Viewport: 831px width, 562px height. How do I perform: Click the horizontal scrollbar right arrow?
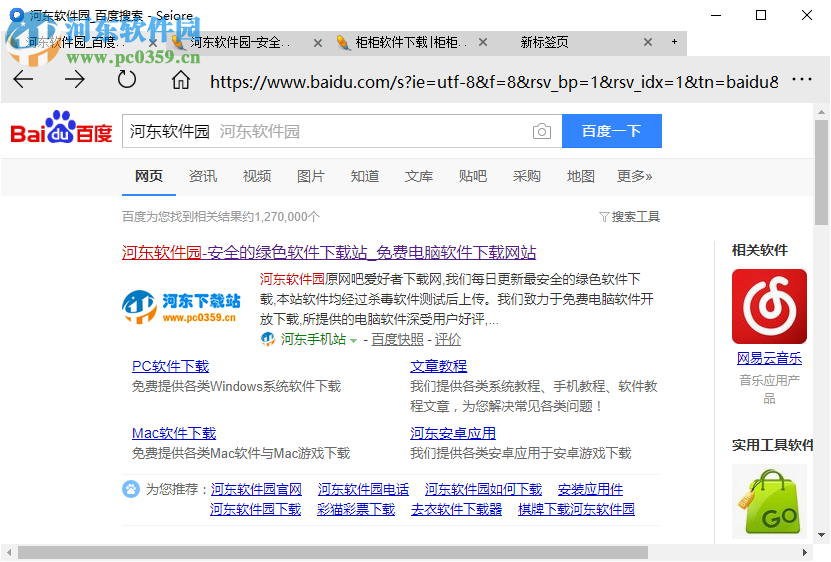click(805, 552)
